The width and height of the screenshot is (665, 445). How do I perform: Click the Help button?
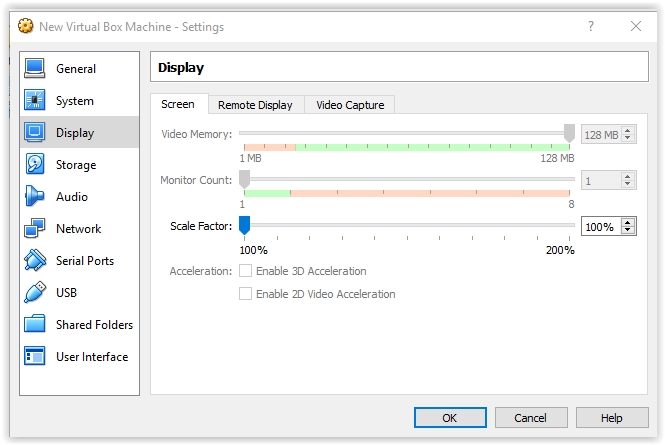[612, 418]
